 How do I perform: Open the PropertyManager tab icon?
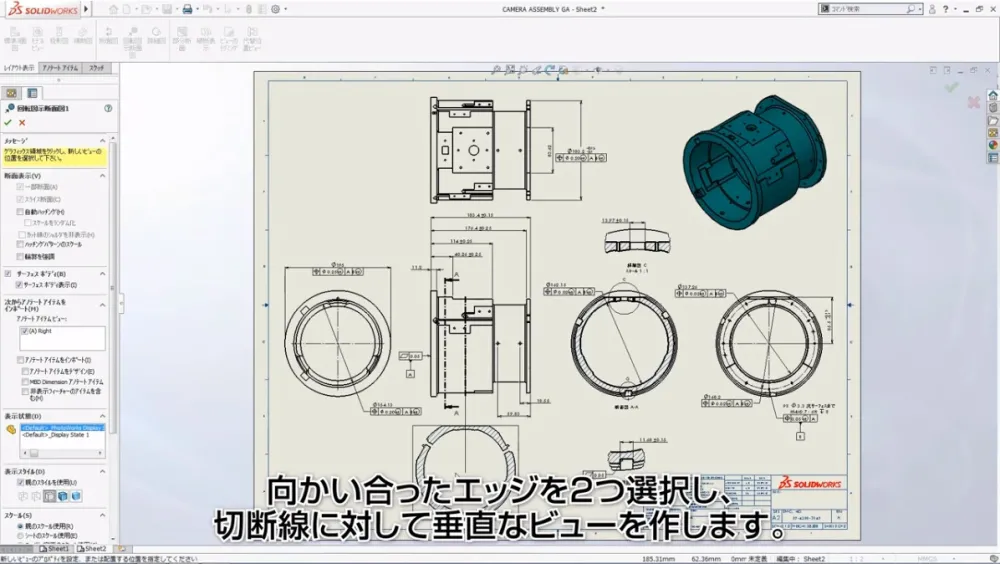tap(33, 93)
